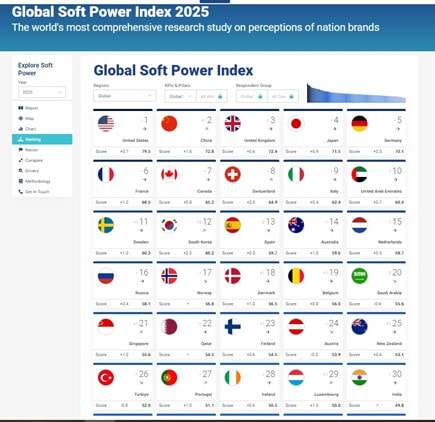Select the highlighted Ranking tab
The image size is (435, 422).
[42, 139]
